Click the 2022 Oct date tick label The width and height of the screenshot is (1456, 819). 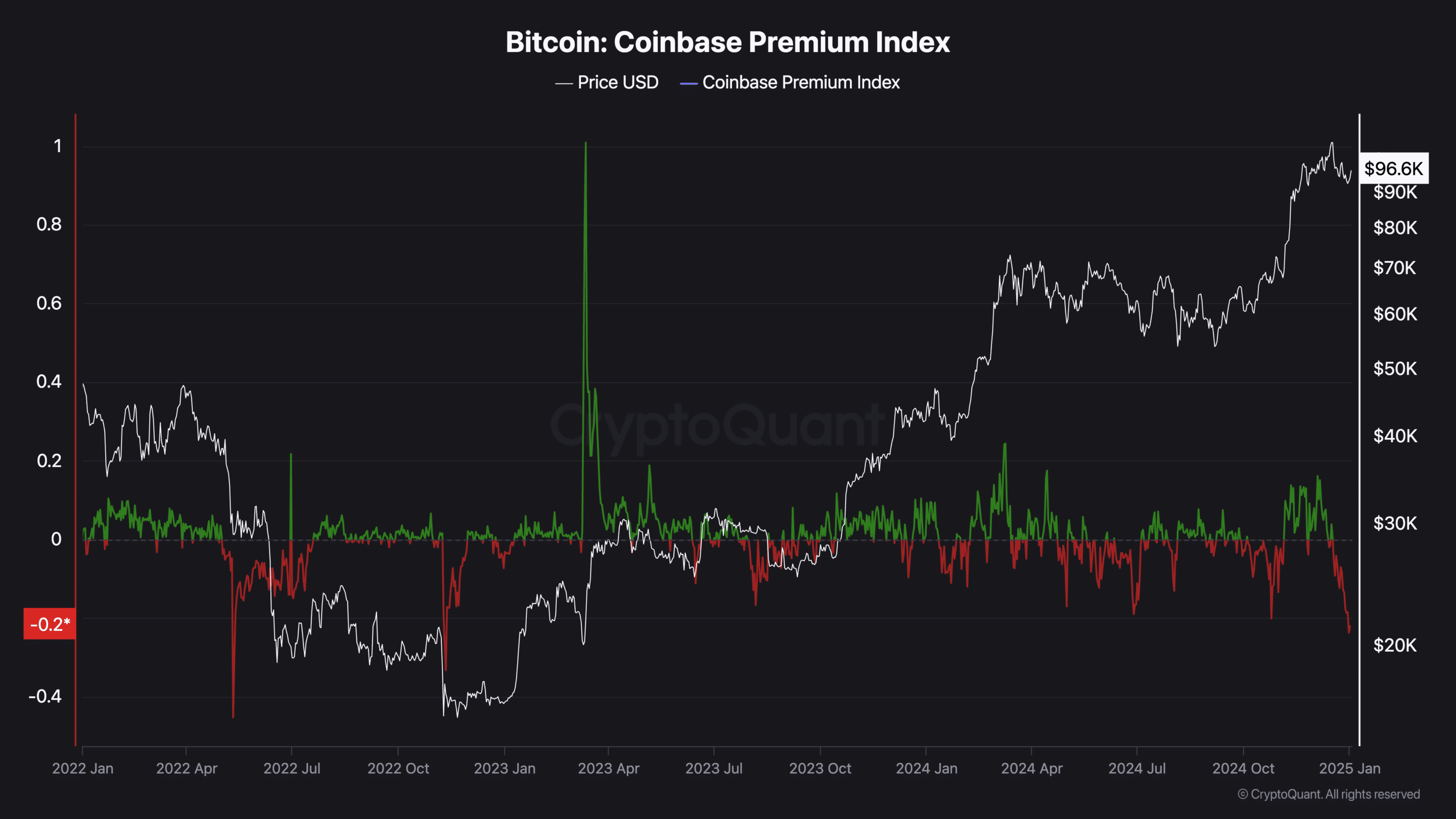coord(398,768)
